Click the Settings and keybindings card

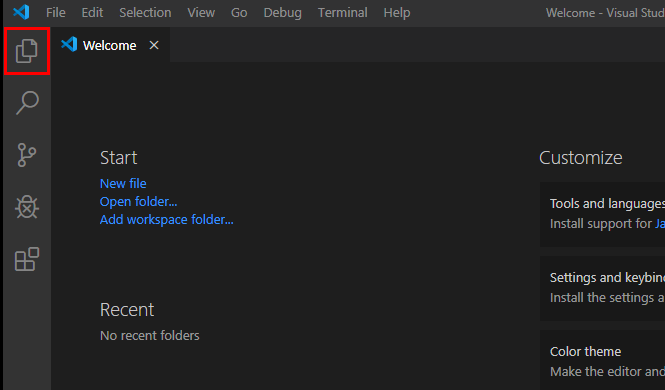pyautogui.click(x=602, y=288)
